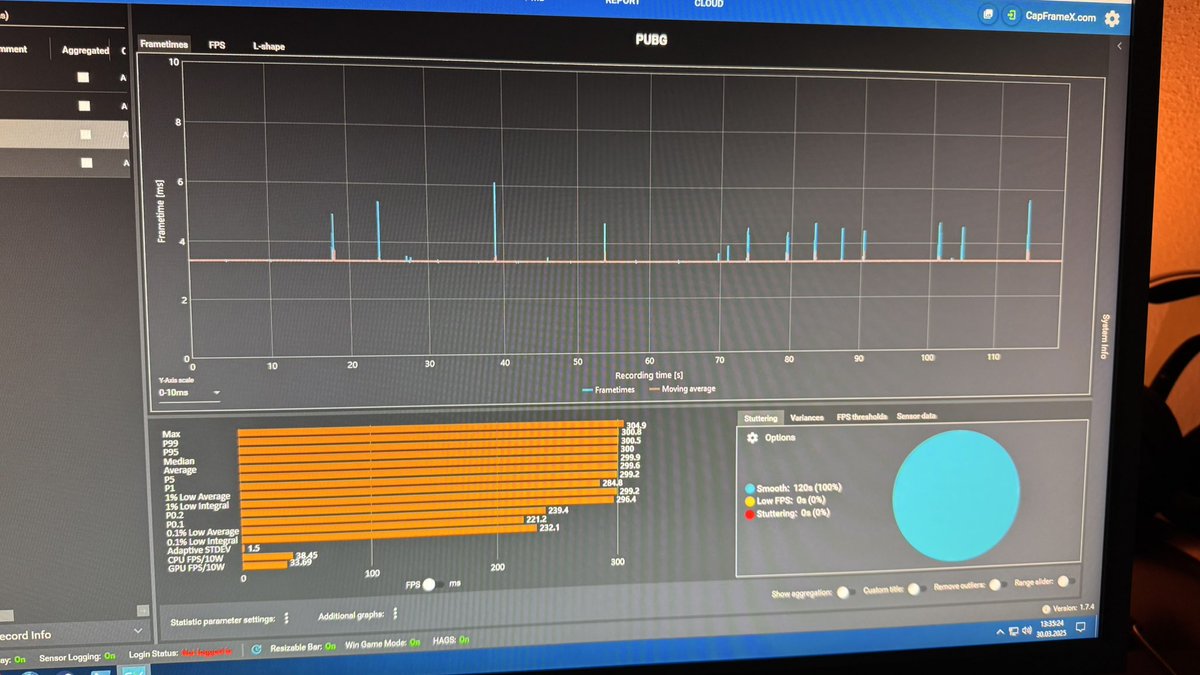Toggle the FPS / ms unit switch

(x=435, y=584)
